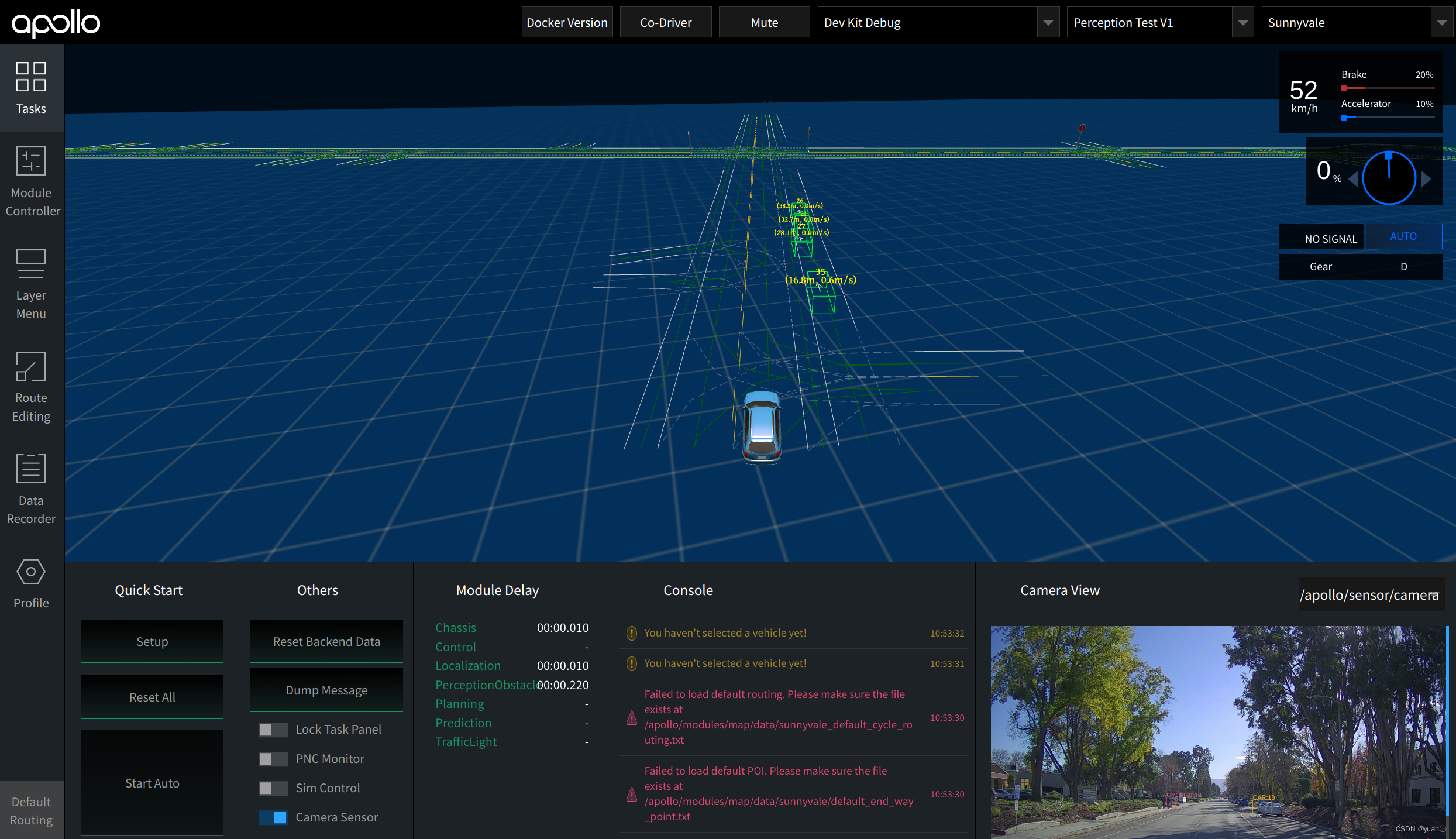Open the Profile hexagon icon
Screen dimensions: 1456x839
click(31, 572)
